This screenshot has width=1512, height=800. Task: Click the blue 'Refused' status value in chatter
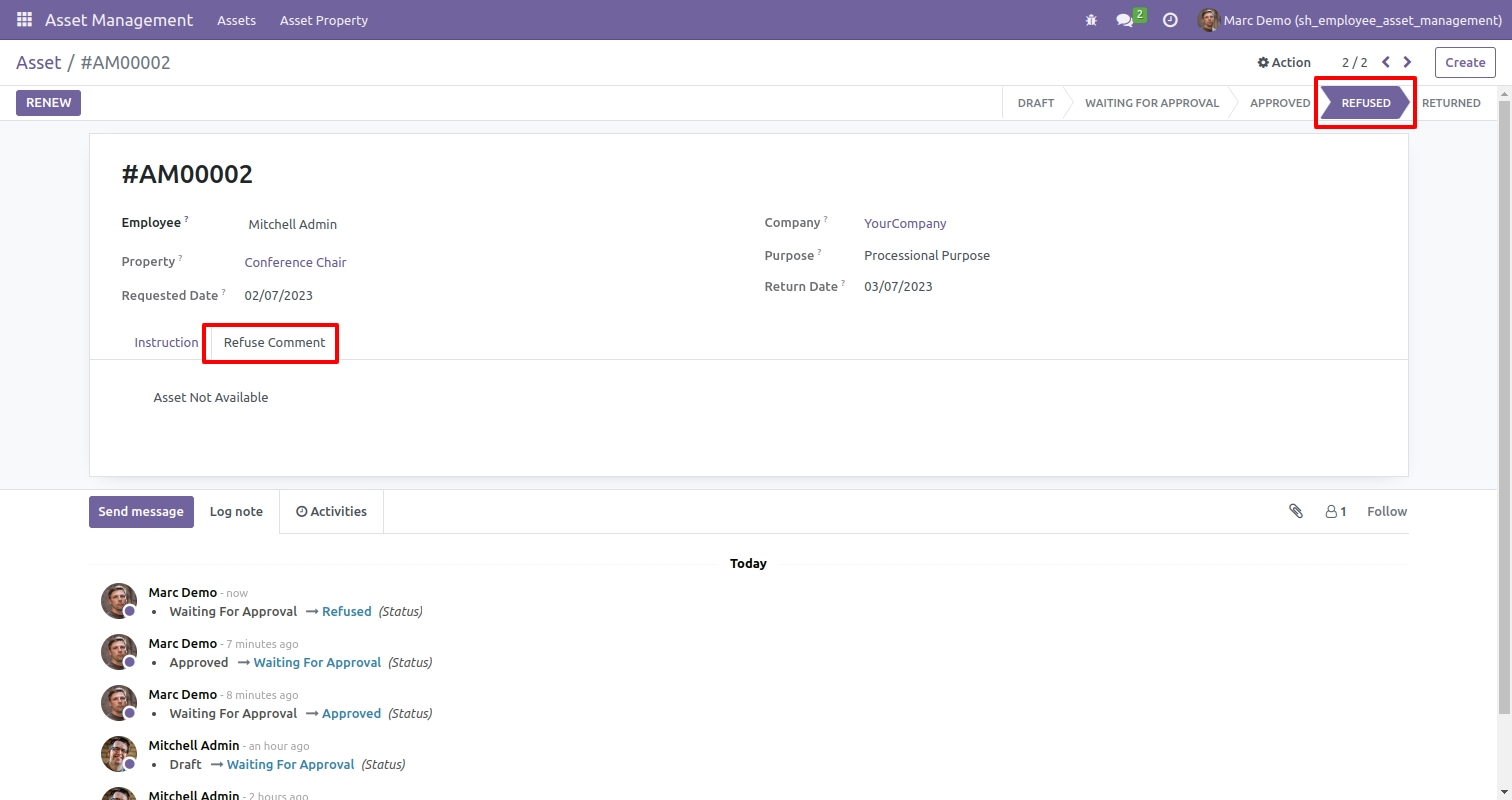point(347,611)
